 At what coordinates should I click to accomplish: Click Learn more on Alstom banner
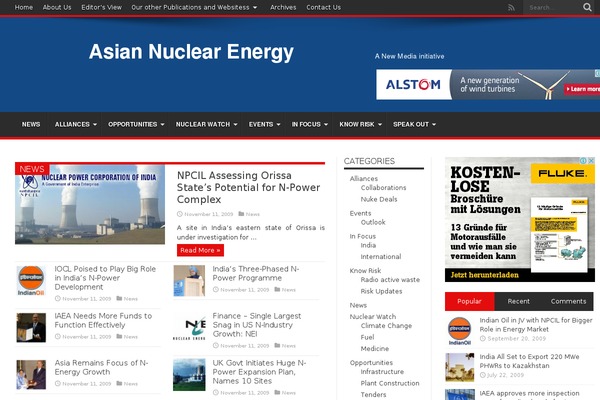click(x=582, y=89)
